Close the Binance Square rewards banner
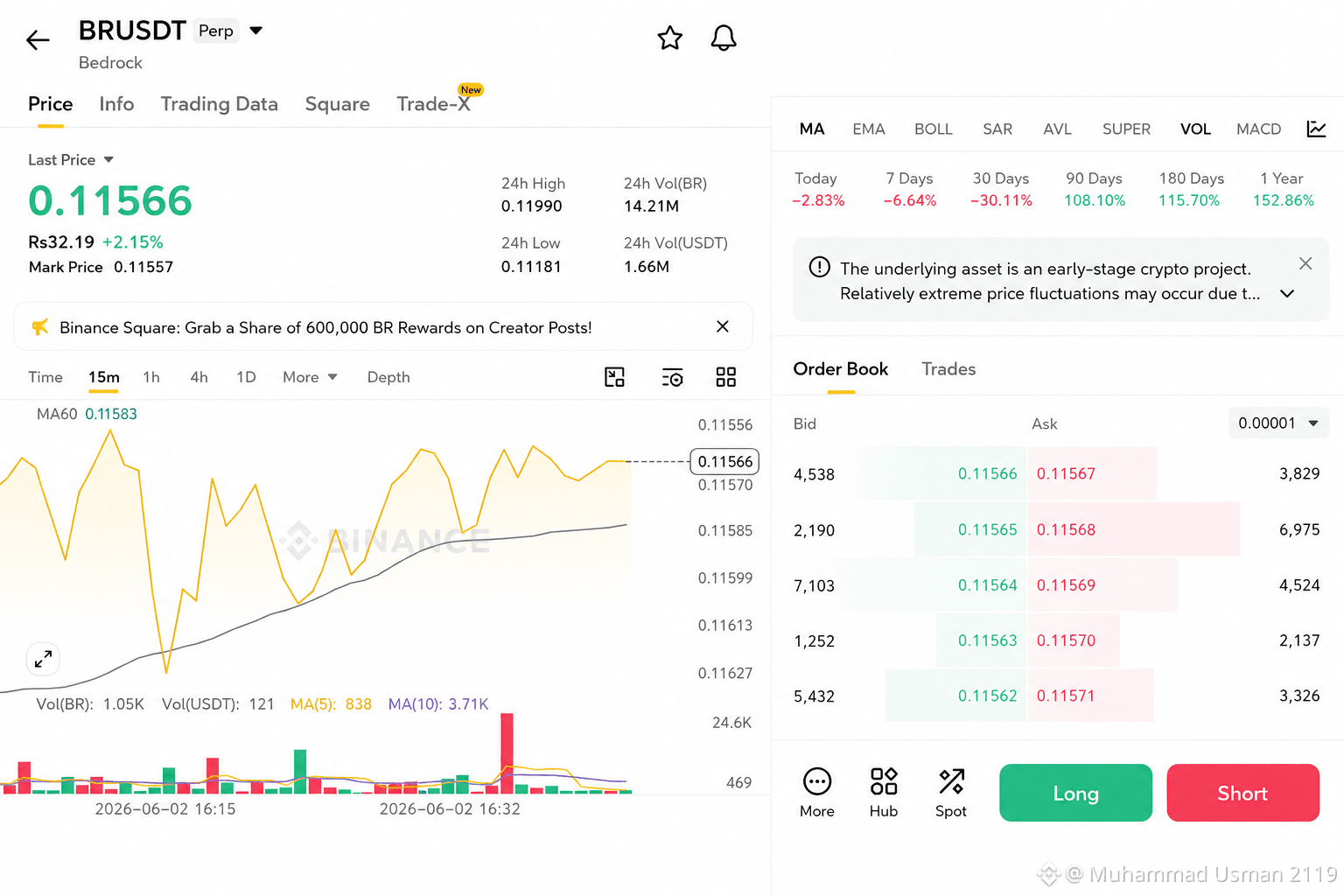 pos(723,326)
